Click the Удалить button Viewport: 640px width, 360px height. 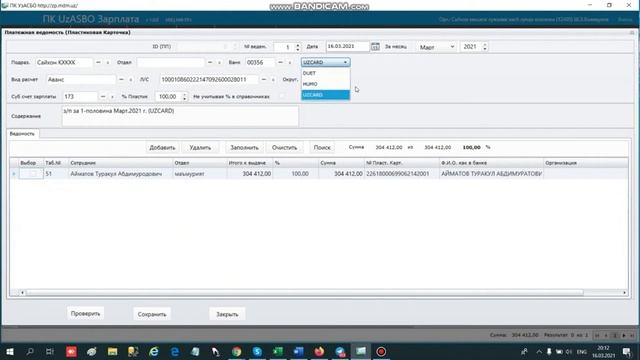pos(200,147)
